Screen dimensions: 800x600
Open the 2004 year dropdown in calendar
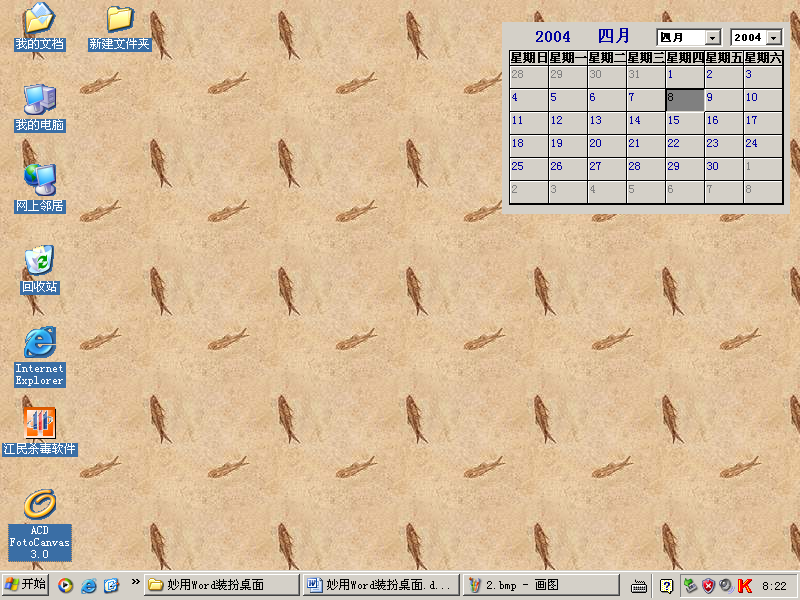pyautogui.click(x=756, y=37)
